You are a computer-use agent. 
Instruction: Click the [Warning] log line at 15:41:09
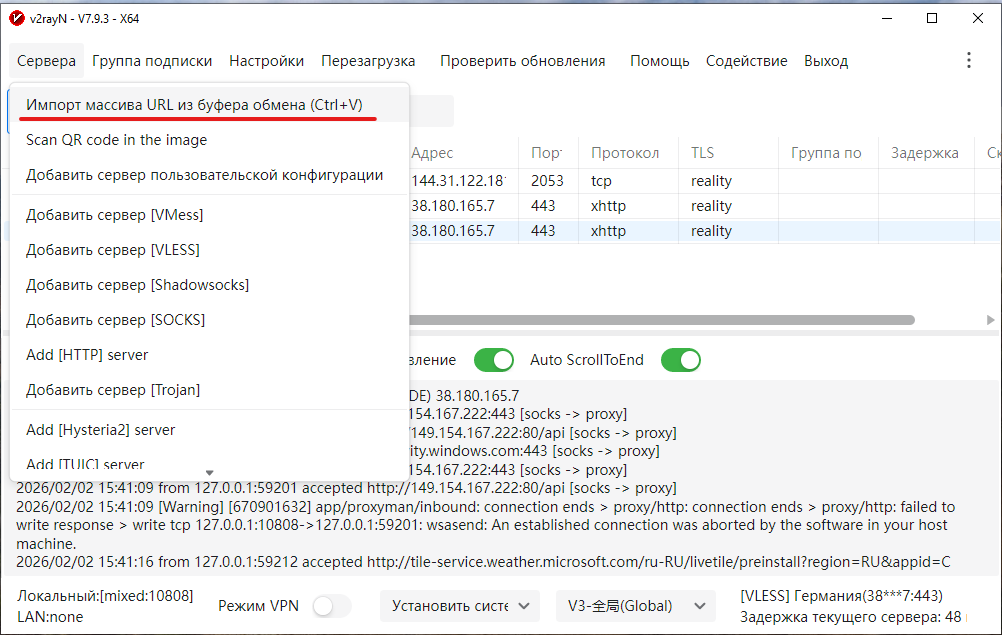click(x=486, y=525)
